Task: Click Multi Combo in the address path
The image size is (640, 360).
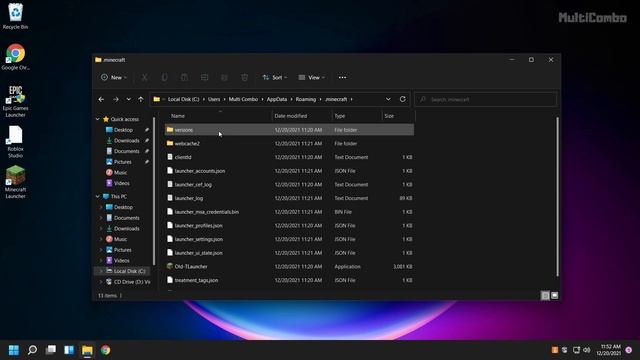Action: tap(243, 99)
